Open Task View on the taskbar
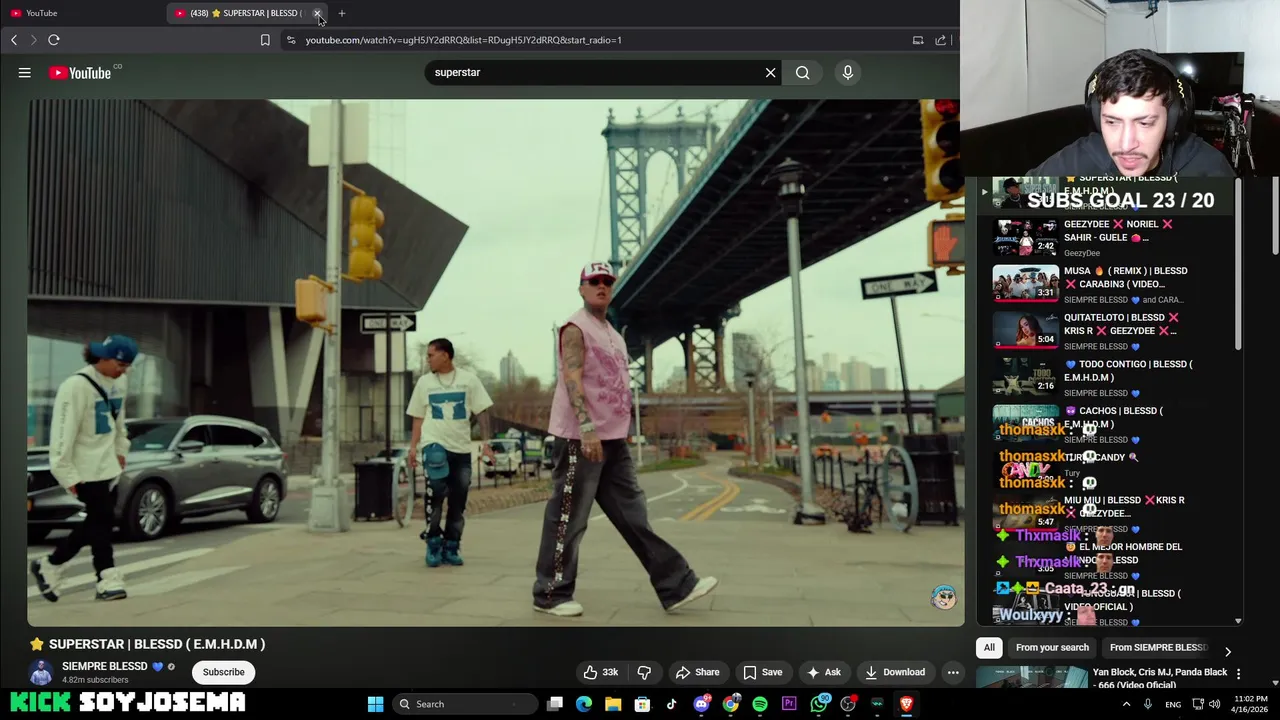Viewport: 1280px width, 720px height. (555, 704)
